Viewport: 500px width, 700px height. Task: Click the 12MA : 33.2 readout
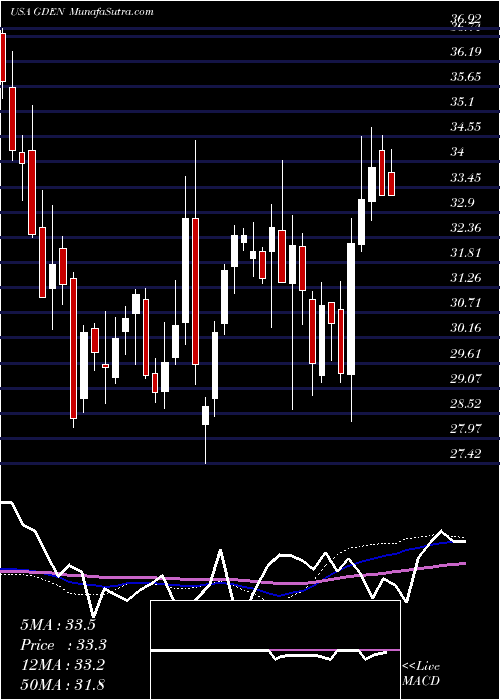[x=62, y=665]
